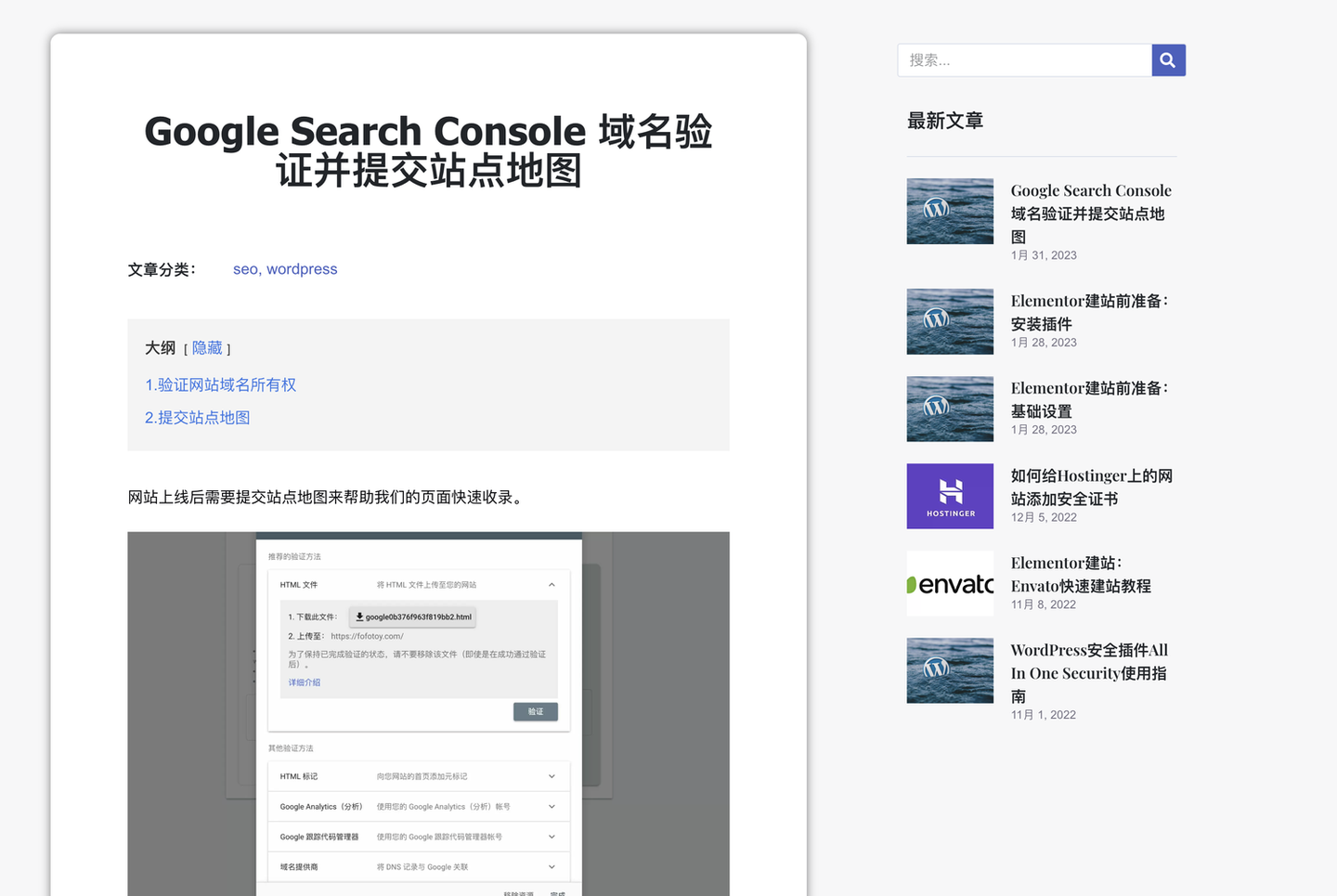Click the date 11月 1, 2022

click(x=1044, y=715)
